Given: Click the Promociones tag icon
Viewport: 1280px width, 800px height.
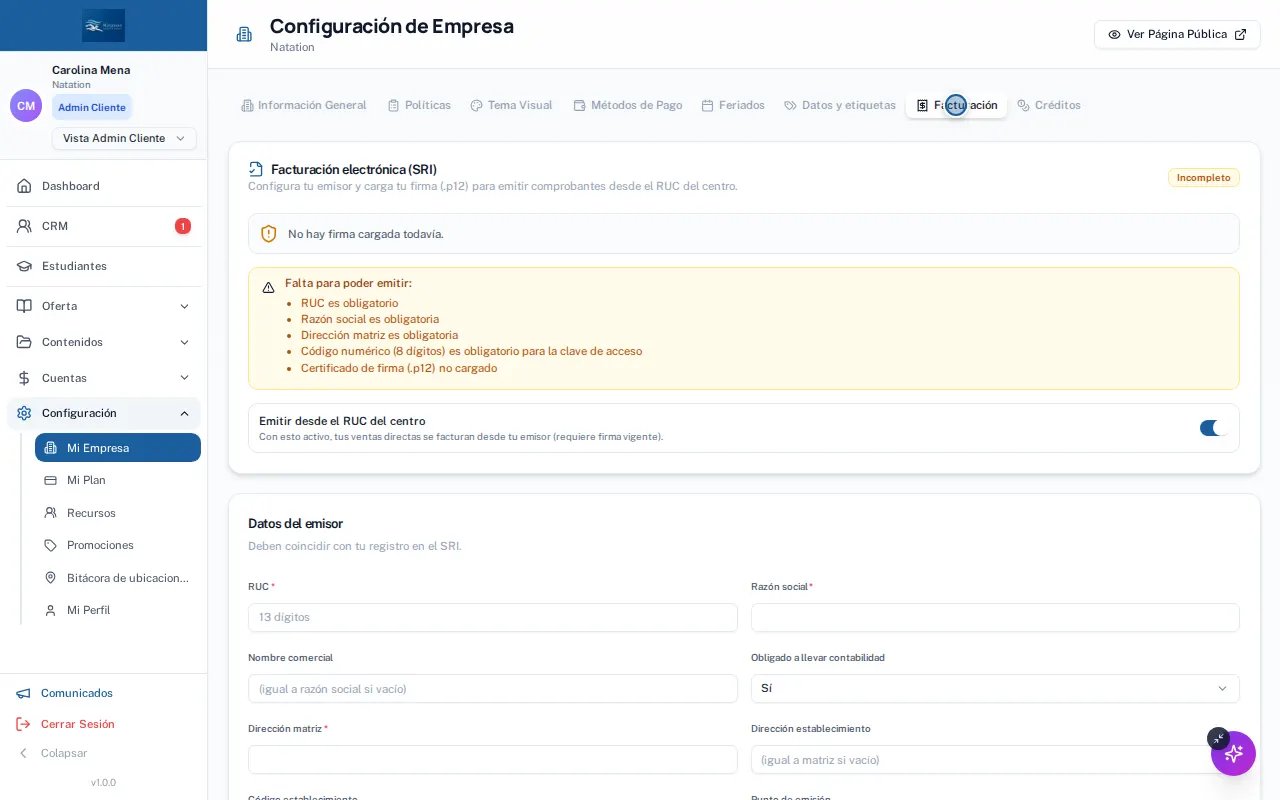Looking at the screenshot, I should point(50,545).
